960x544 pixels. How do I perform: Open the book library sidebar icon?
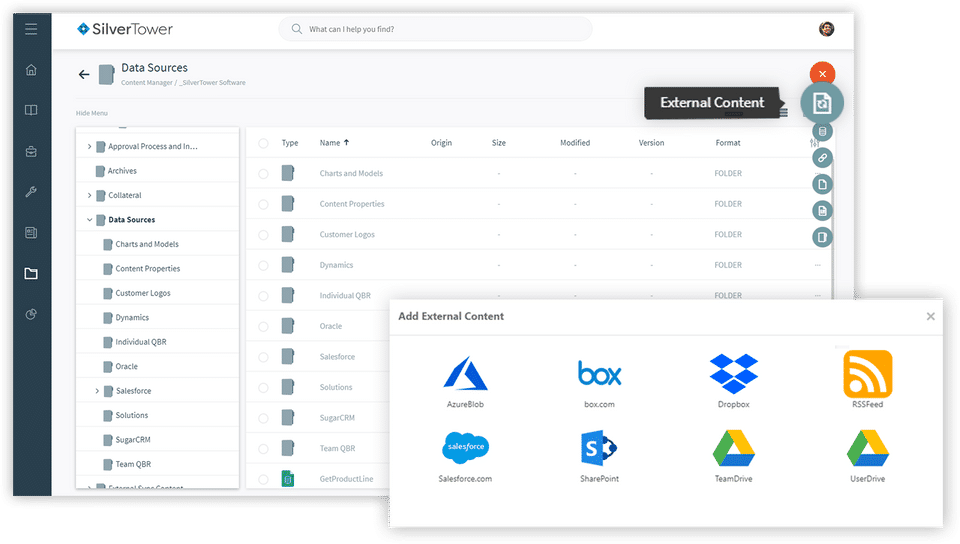tap(31, 110)
